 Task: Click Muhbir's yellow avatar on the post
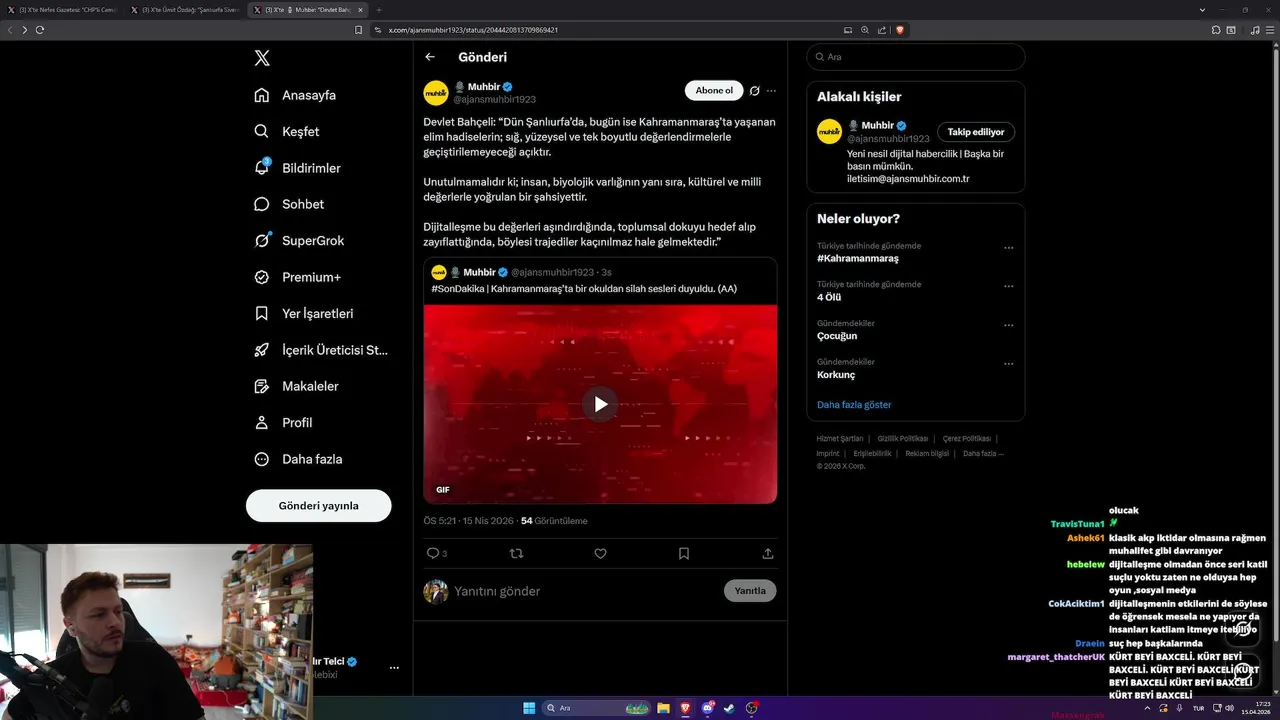point(436,93)
